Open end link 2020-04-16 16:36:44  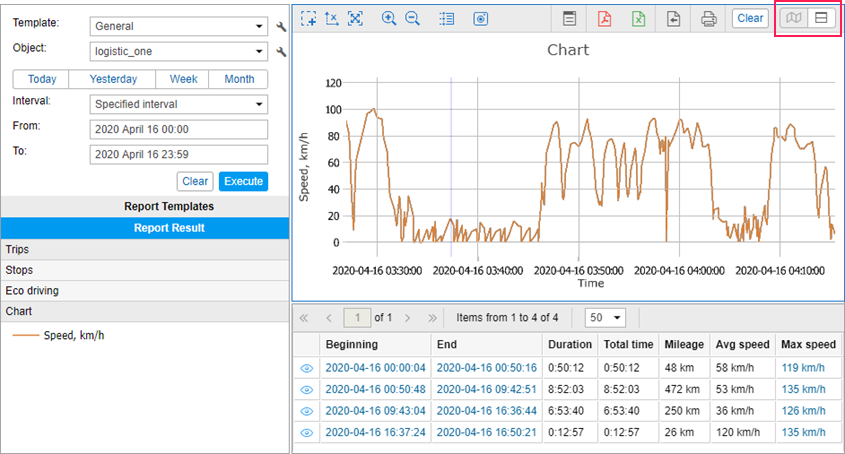(487, 411)
